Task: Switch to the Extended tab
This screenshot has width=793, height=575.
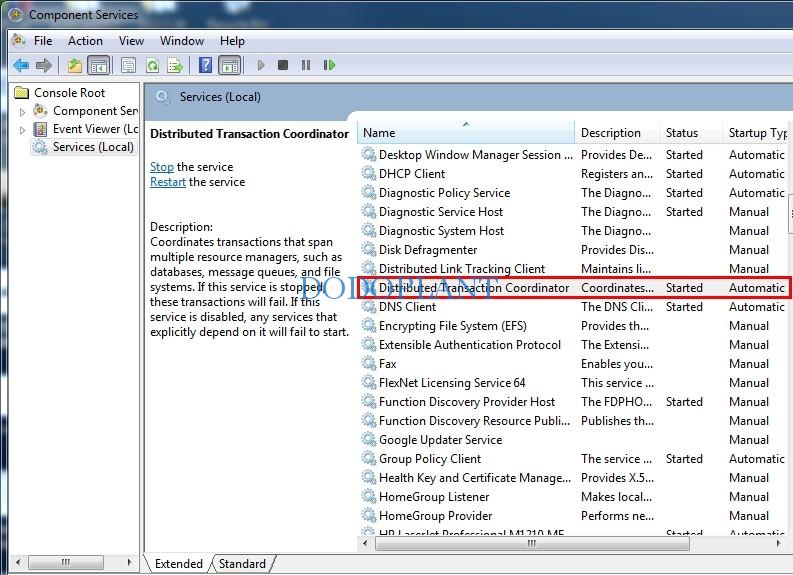Action: point(179,563)
